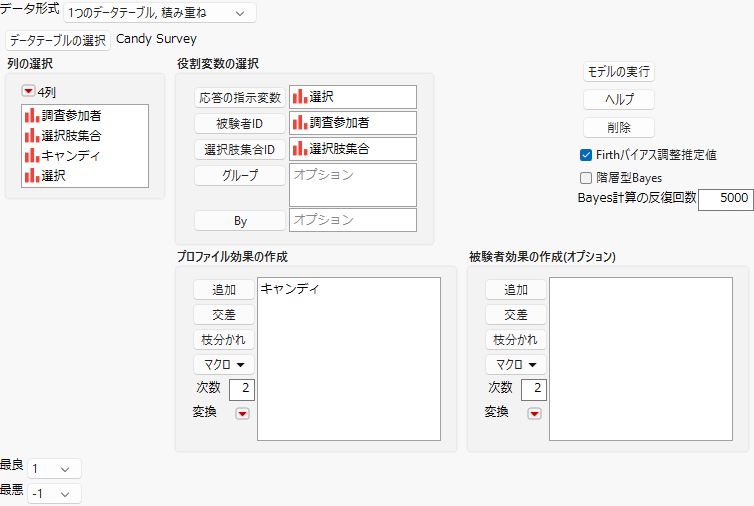Click 交差 under 被験者効果の作成
Viewport: 754px width, 506px height.
point(515,315)
